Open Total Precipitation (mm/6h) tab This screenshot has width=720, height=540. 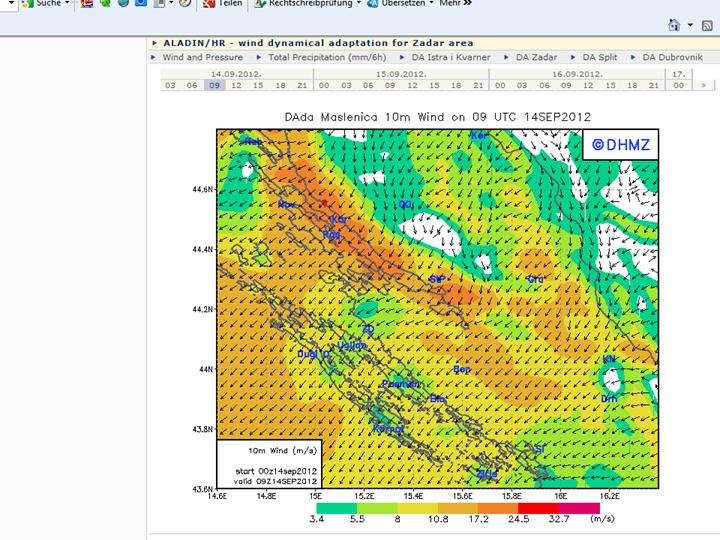coord(326,58)
